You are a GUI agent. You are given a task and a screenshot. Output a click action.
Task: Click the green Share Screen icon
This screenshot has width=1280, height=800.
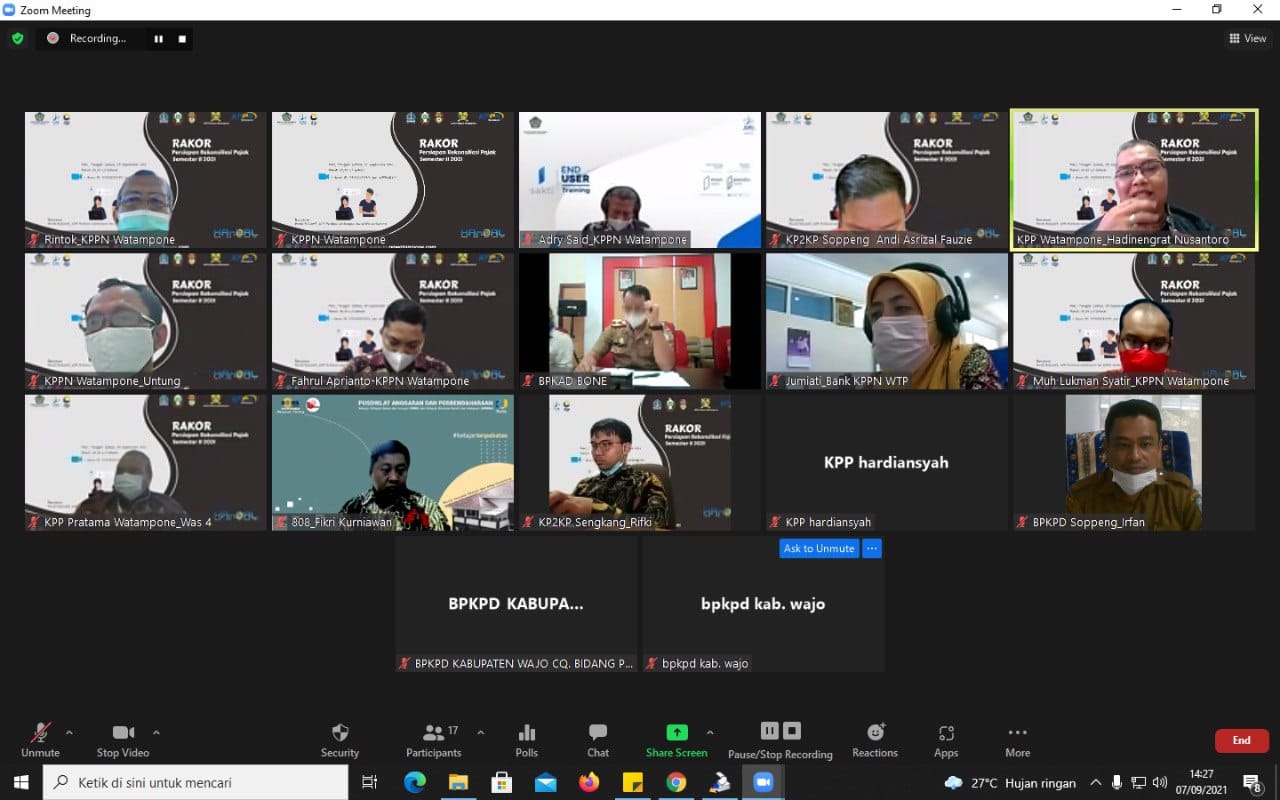[677, 733]
